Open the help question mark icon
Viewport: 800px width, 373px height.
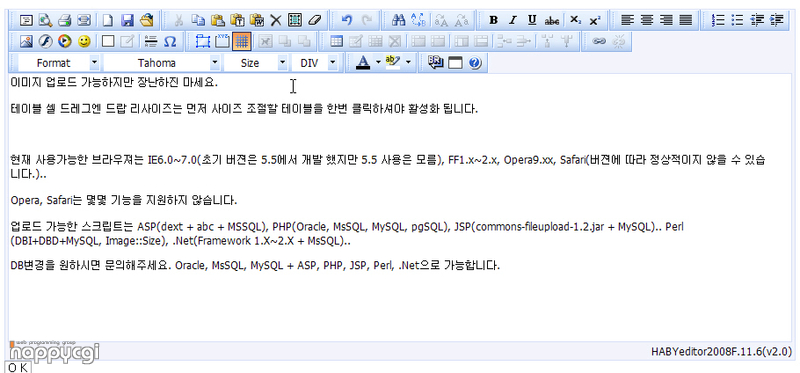pos(474,63)
